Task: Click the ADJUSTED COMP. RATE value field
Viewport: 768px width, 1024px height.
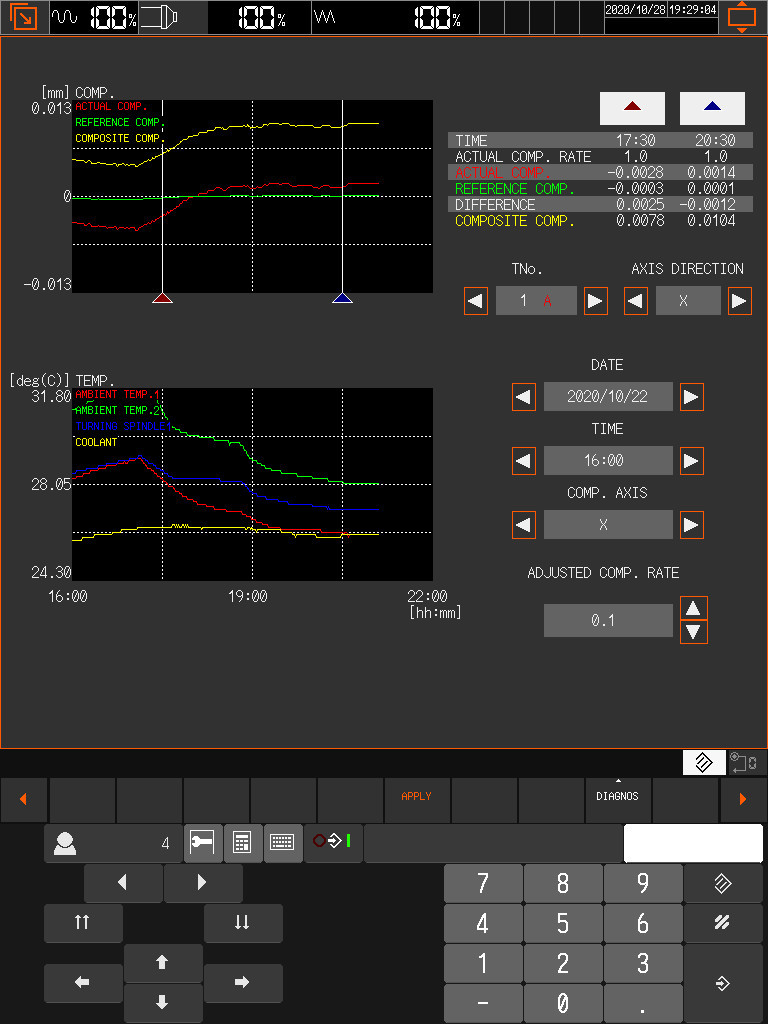Action: tap(608, 621)
